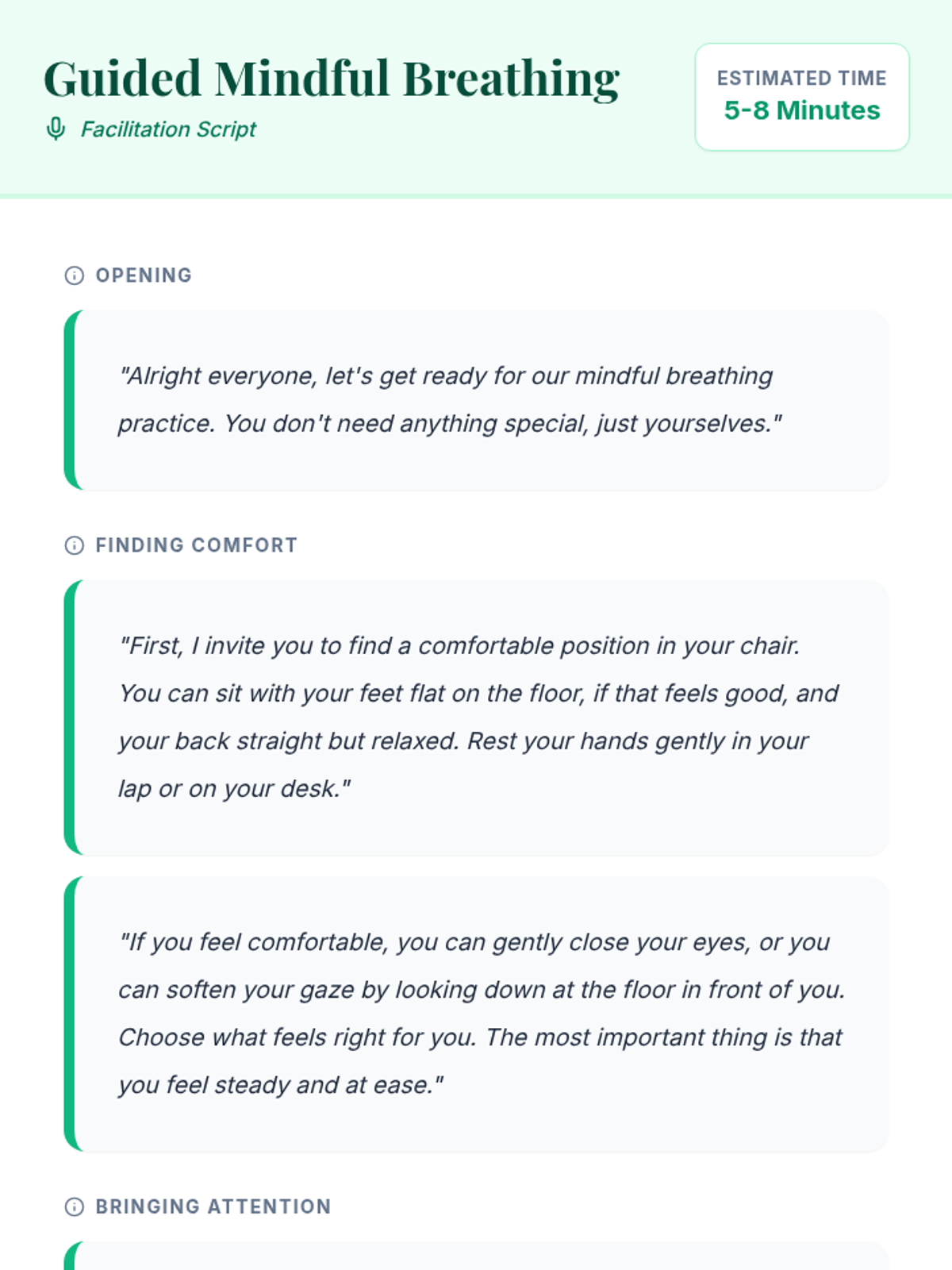Click the 'First, I invite you' script card
This screenshot has height=1270, width=952.
coord(477,718)
